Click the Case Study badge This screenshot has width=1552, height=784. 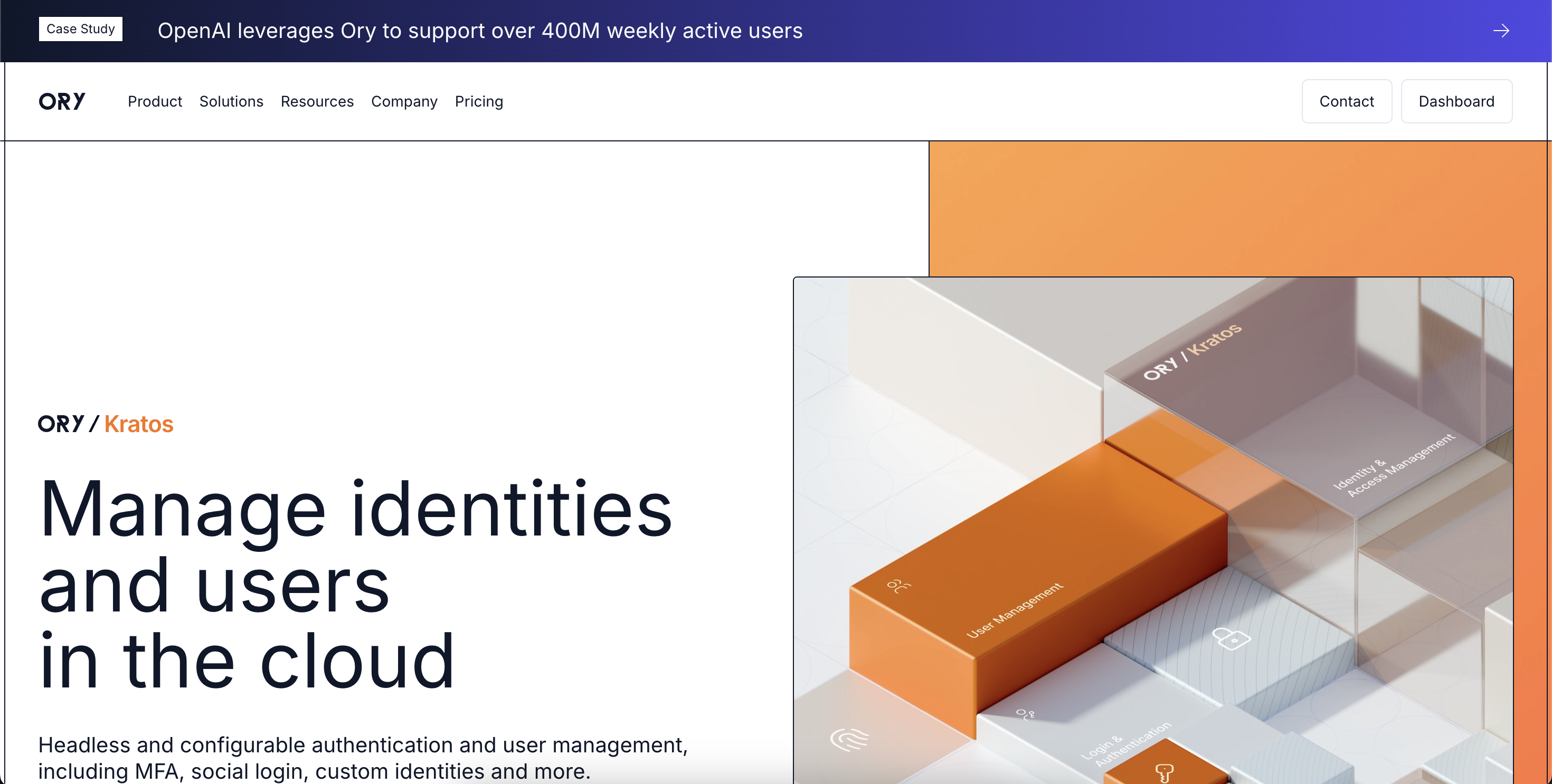click(x=81, y=29)
